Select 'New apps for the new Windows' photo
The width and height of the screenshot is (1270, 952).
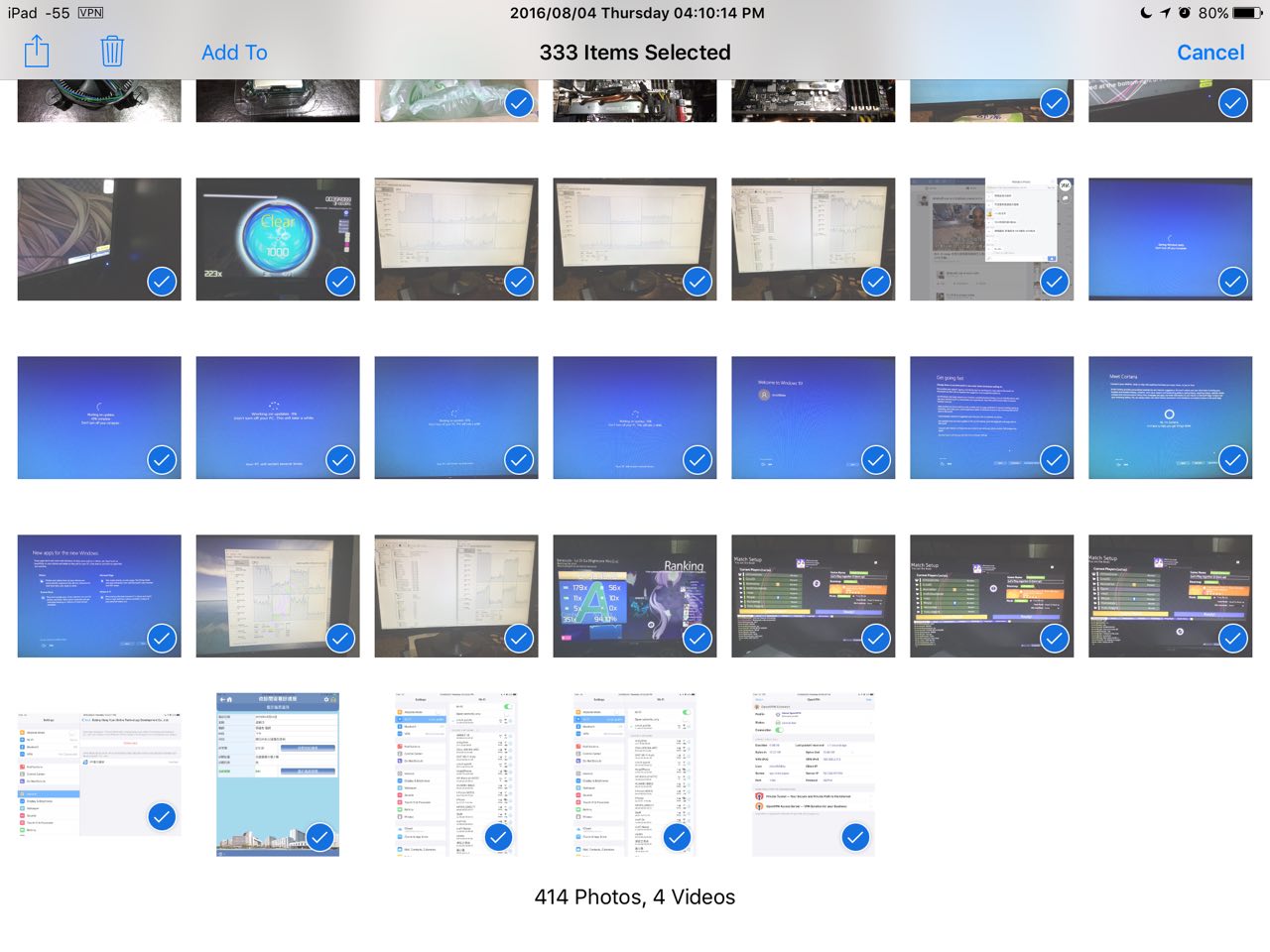(99, 596)
